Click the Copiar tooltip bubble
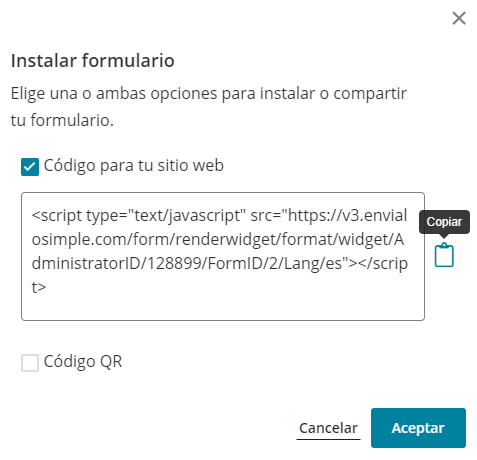 point(444,222)
